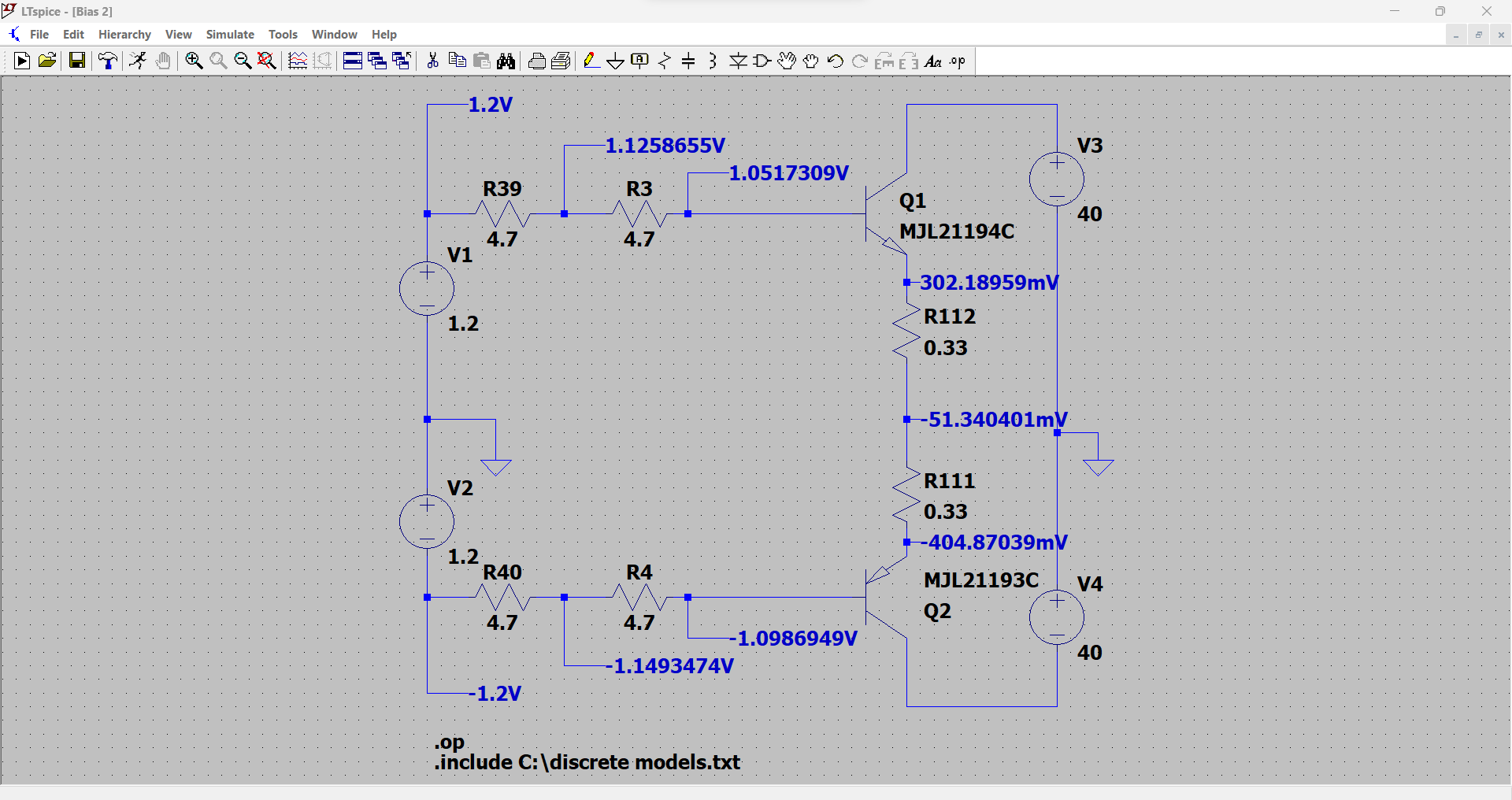Click the voltage source V3 symbol
1512x800 pixels.
[1057, 180]
